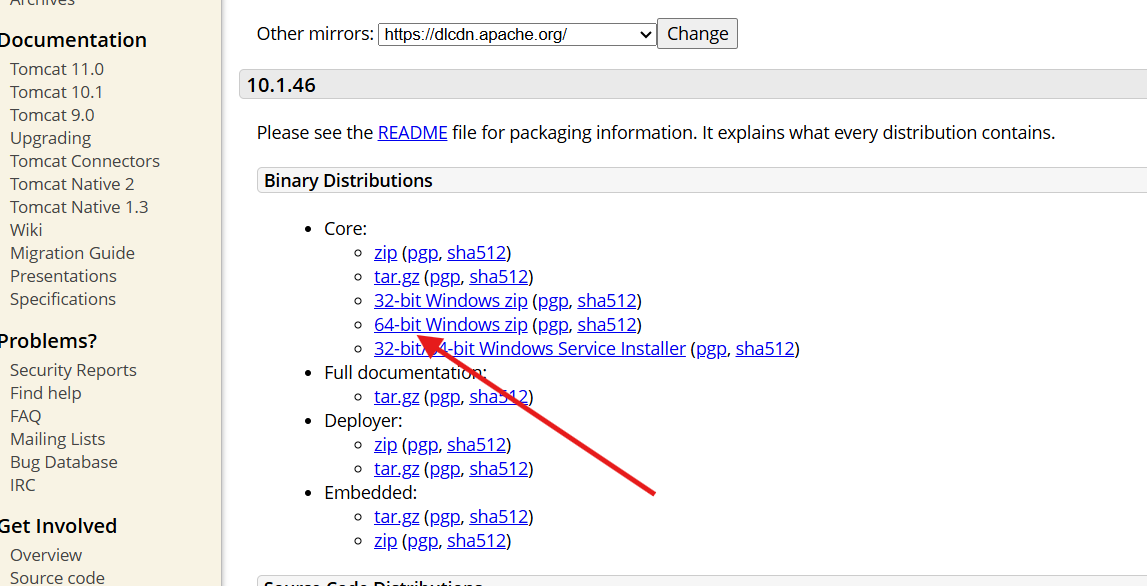This screenshot has width=1147, height=586.
Task: Open pgp signature for 32-bit Windows zip
Action: (553, 301)
